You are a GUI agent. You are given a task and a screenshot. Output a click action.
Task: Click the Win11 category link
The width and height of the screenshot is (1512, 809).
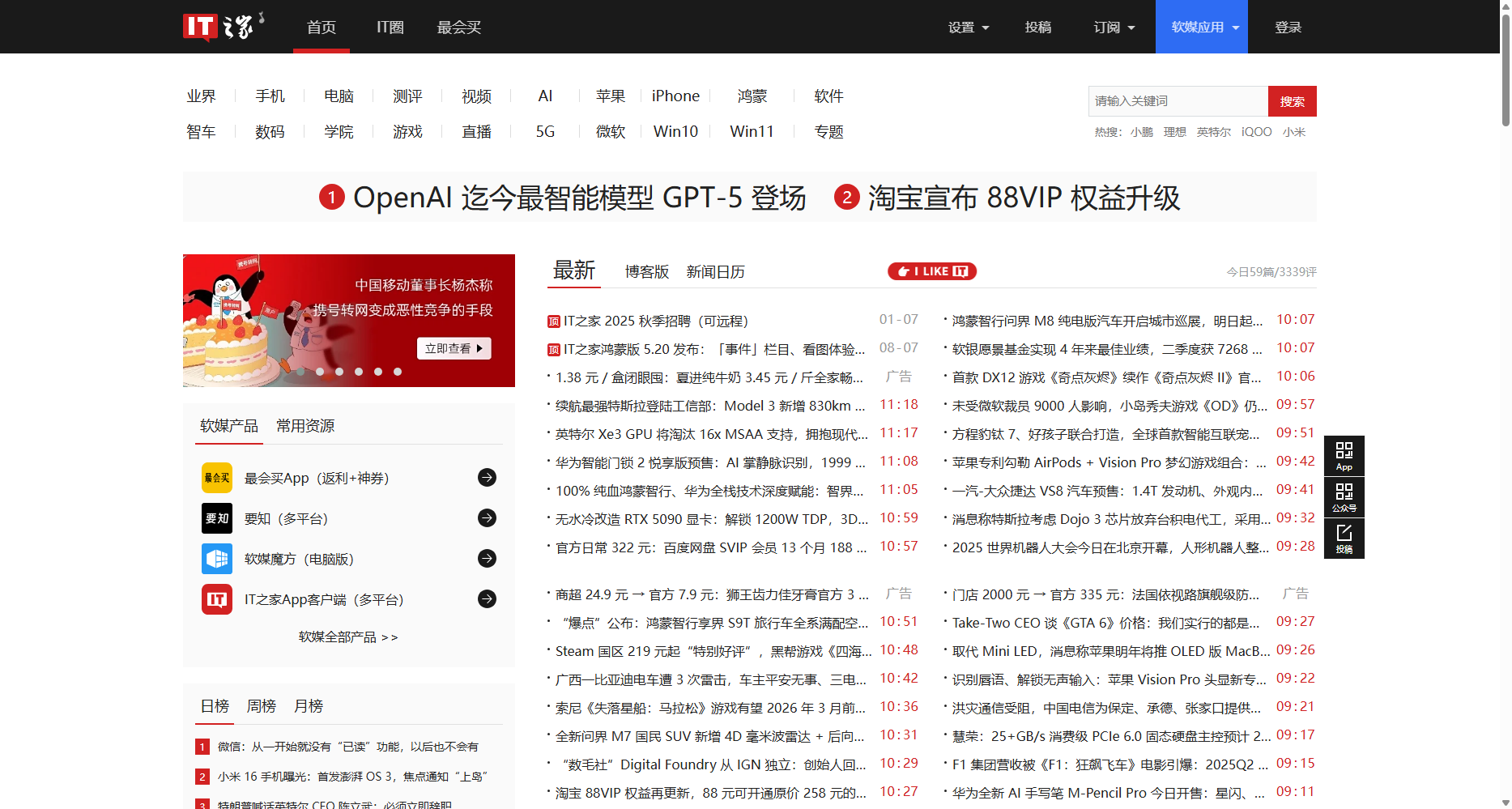point(752,131)
